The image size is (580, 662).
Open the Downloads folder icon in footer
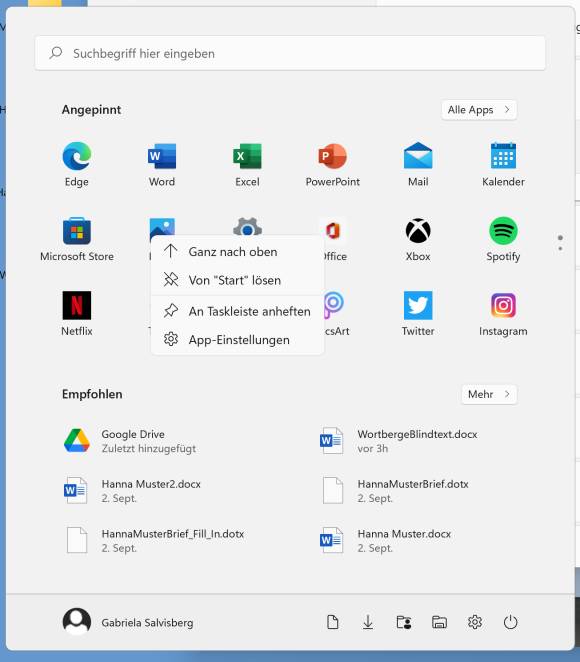368,622
